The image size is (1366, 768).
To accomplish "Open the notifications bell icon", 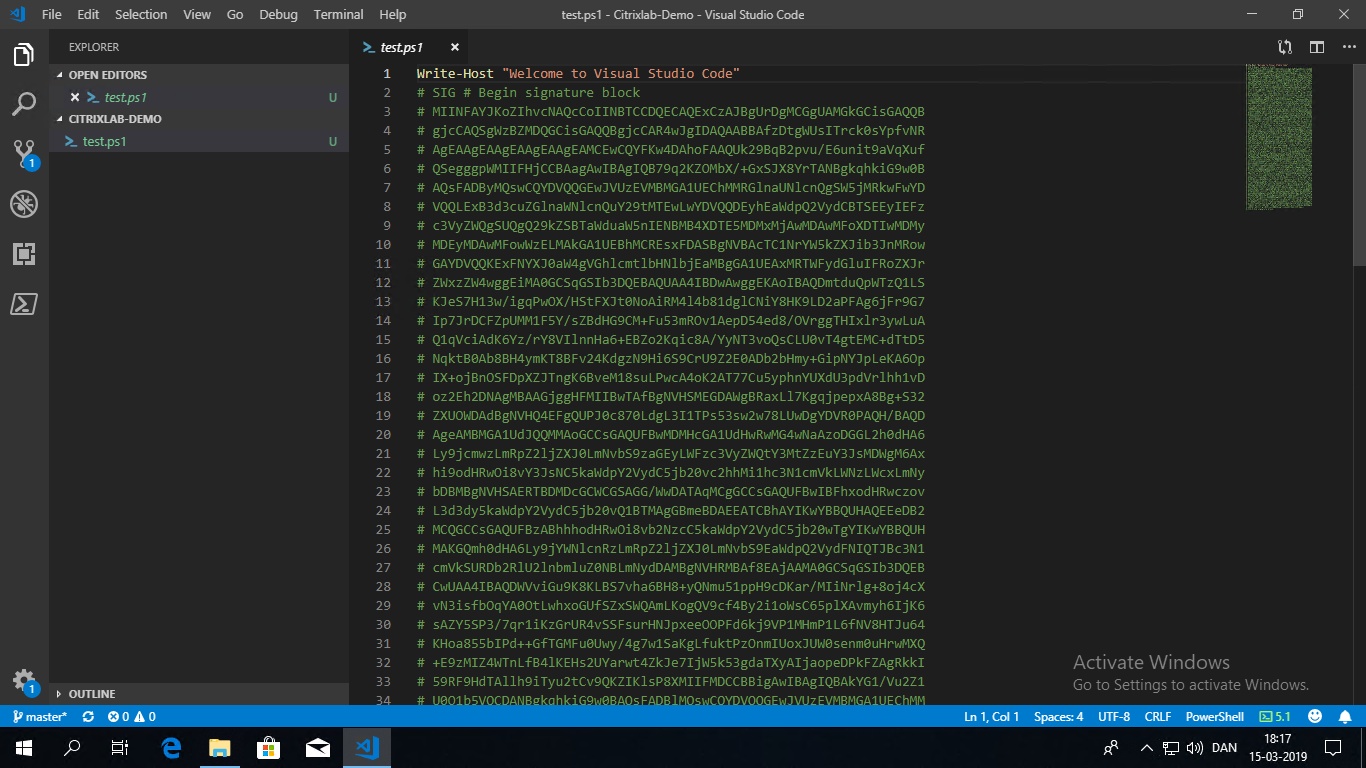I will 1343,716.
